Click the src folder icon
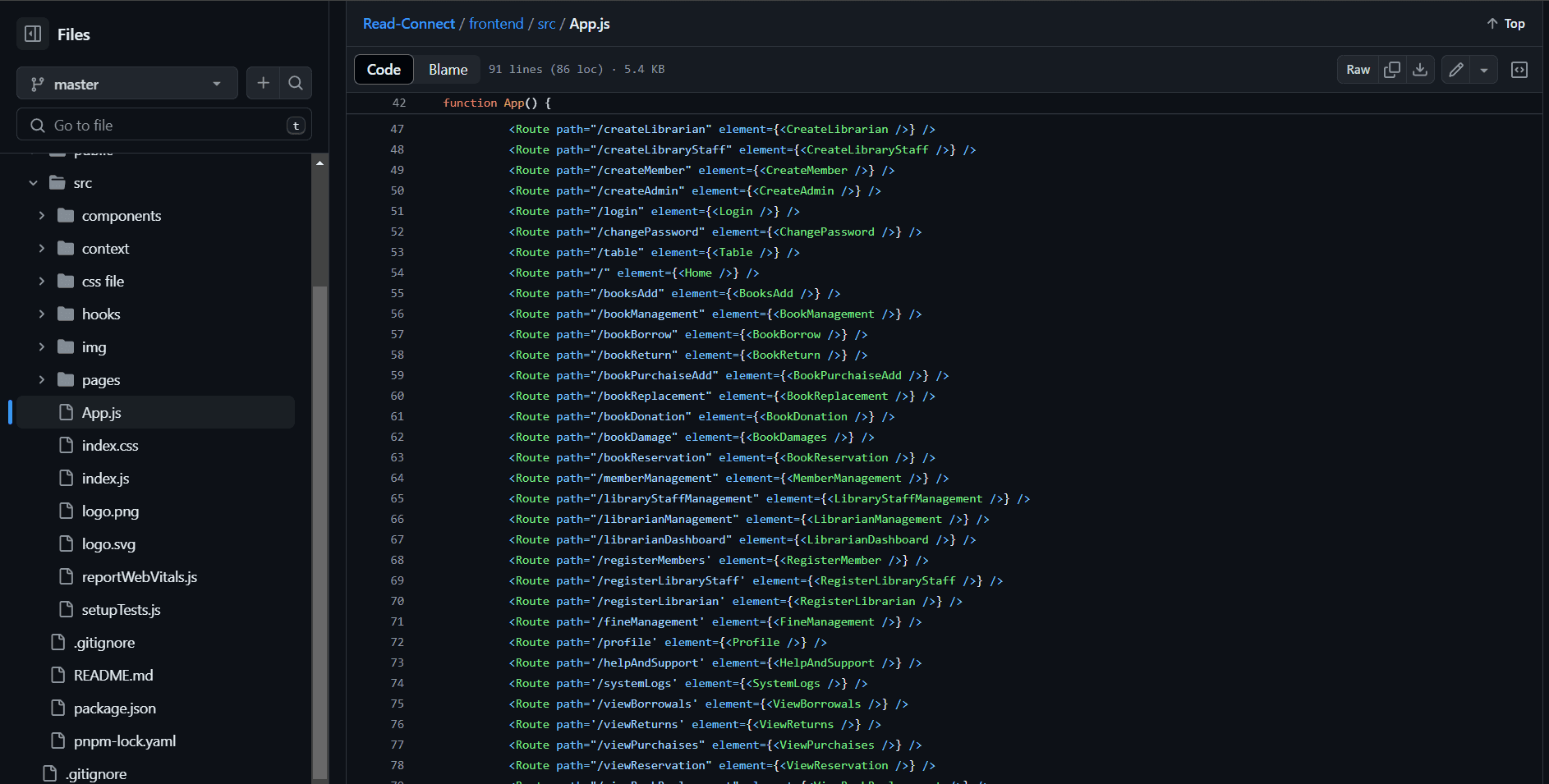 57,183
